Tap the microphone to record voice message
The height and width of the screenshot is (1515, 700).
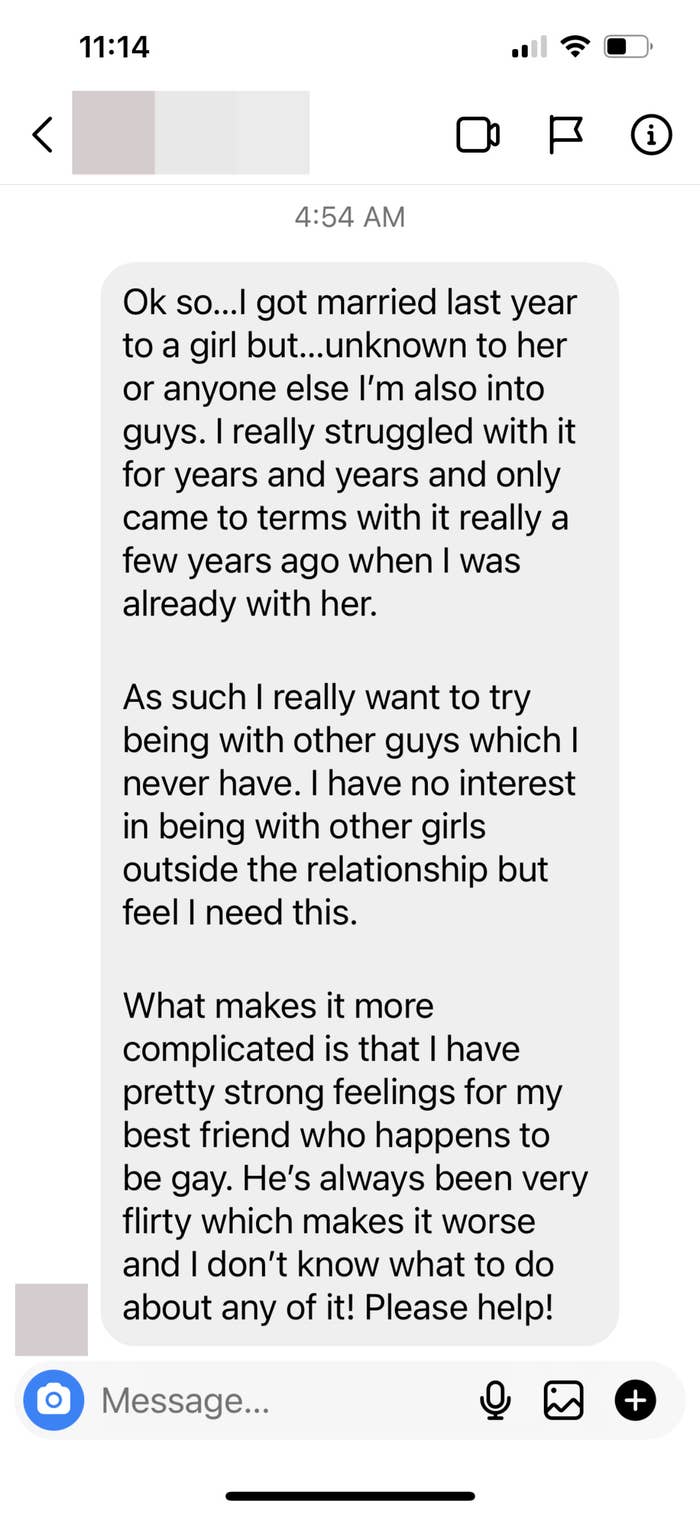[x=494, y=1401]
